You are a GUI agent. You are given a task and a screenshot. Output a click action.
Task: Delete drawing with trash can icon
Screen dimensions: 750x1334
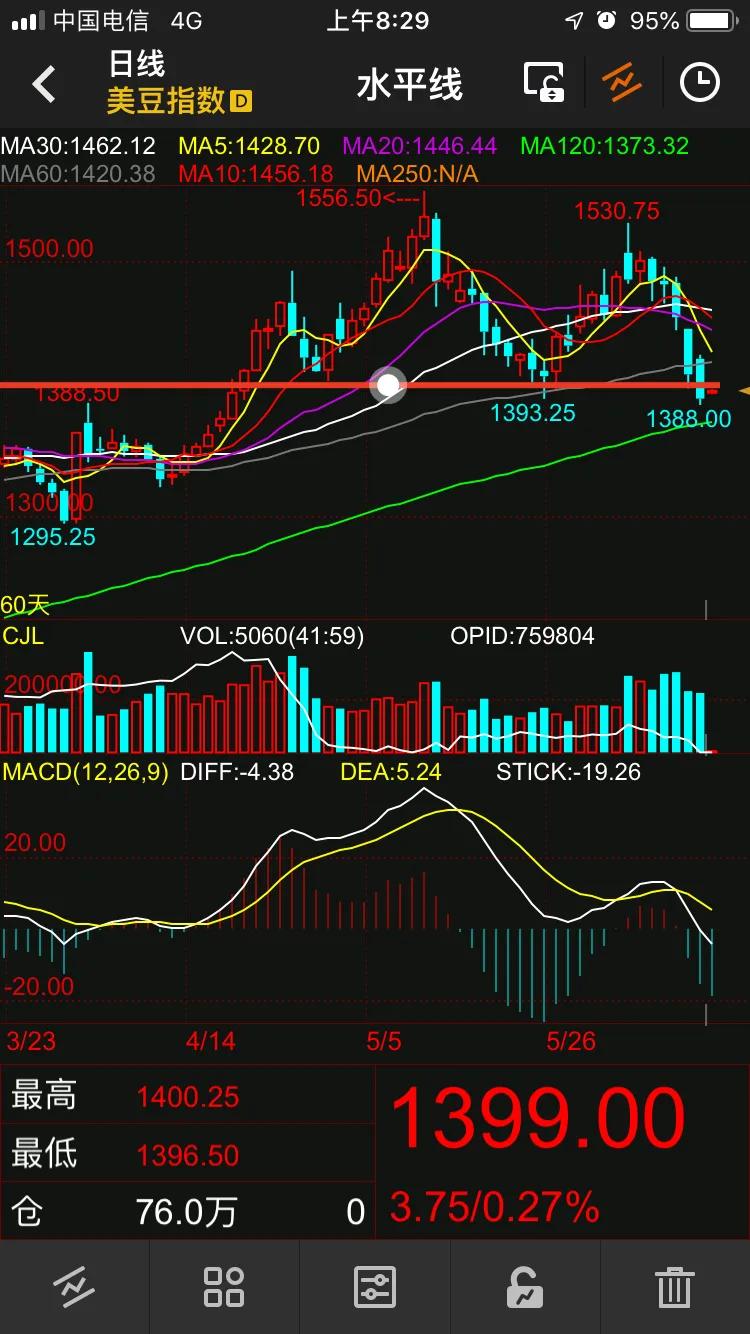pos(675,1287)
